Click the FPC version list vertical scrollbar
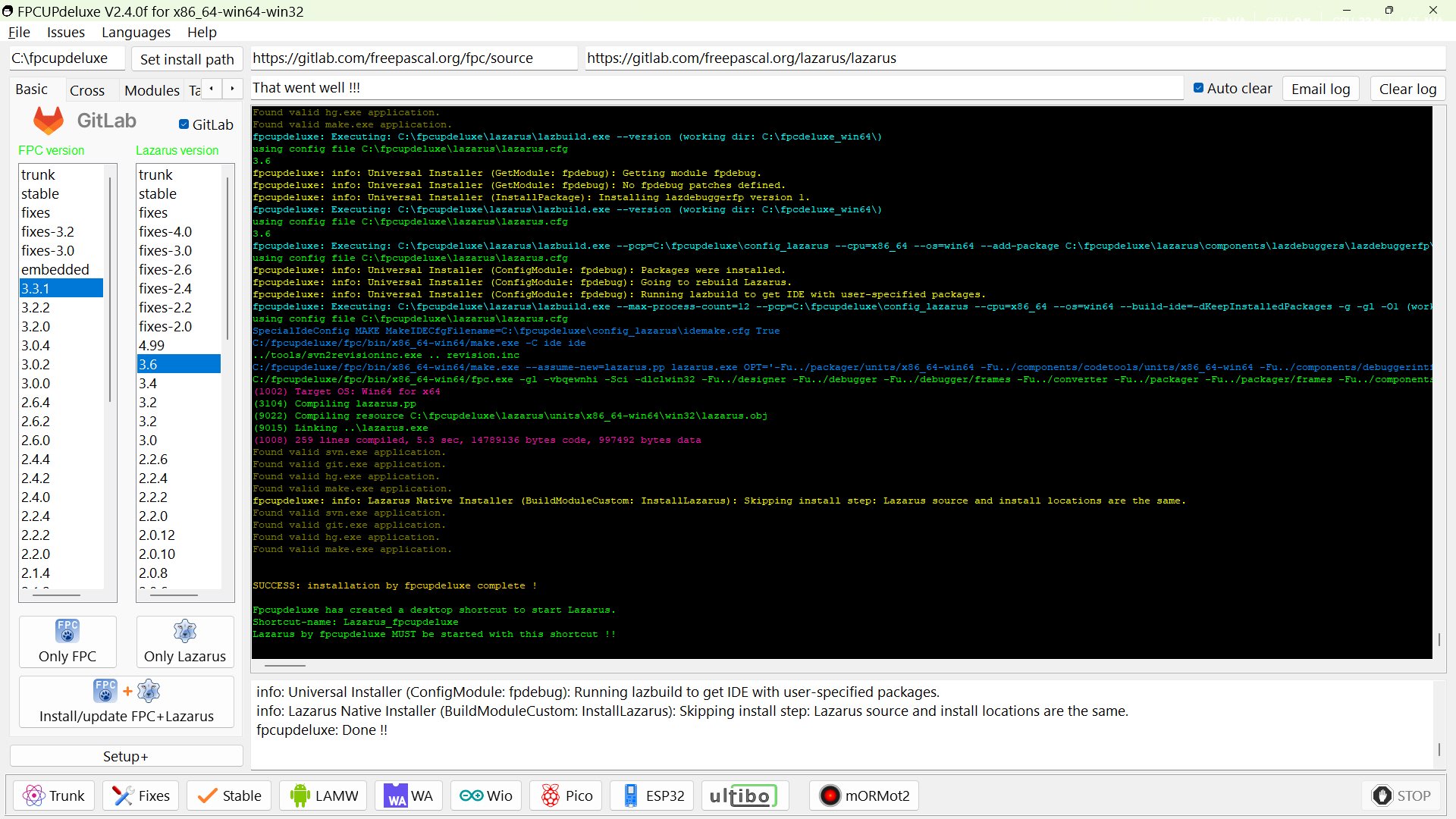Screen dimensions: 1456x819 click(x=111, y=288)
